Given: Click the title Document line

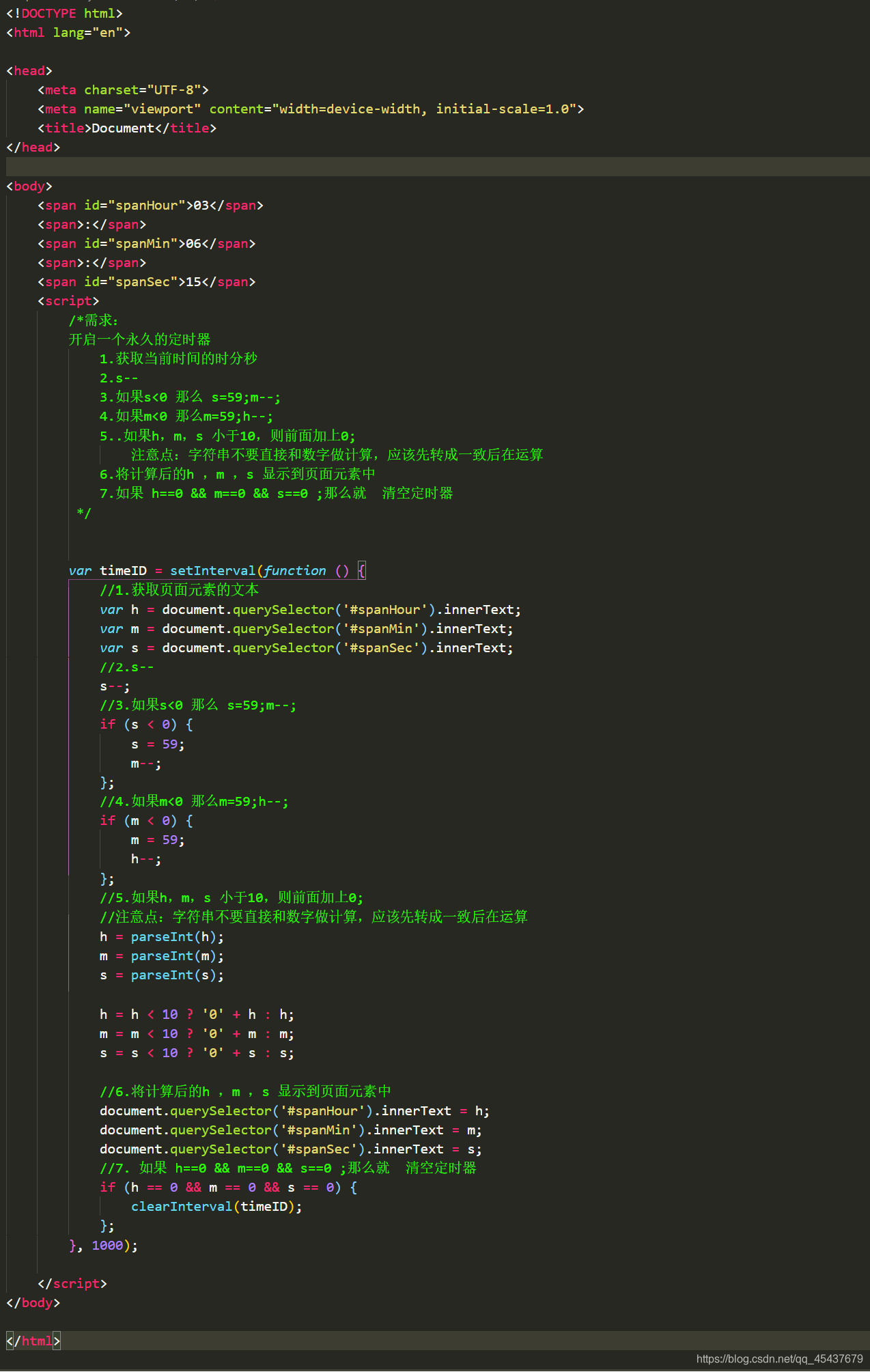Looking at the screenshot, I should pos(127,128).
